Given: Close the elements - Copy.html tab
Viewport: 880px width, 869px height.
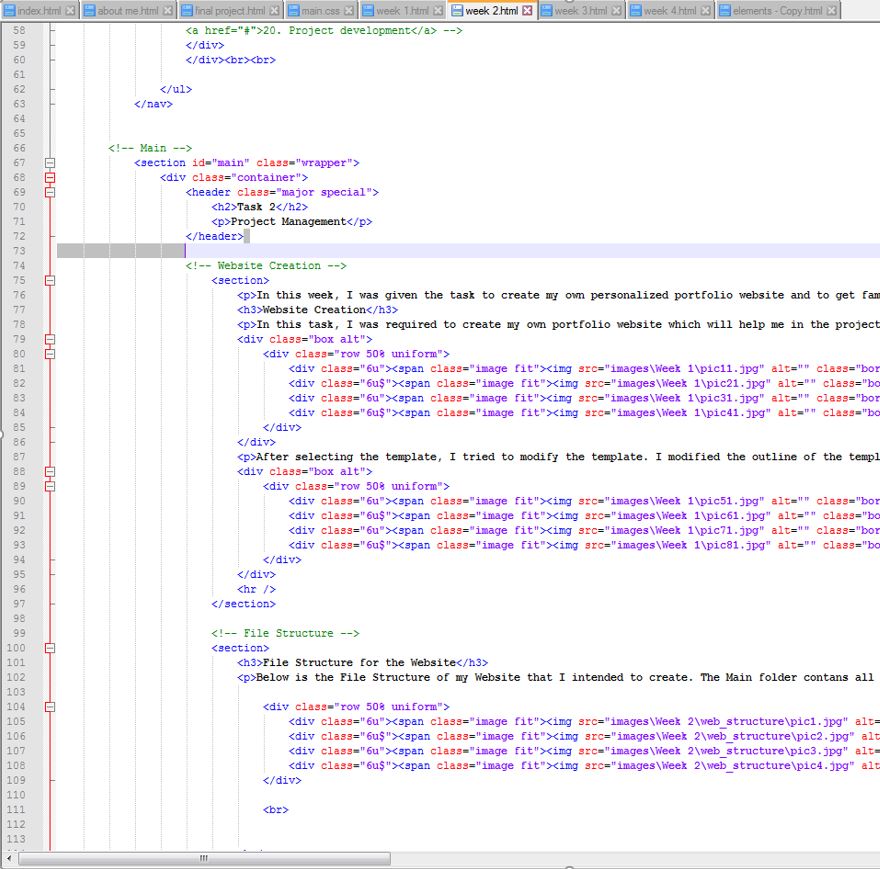Looking at the screenshot, I should pos(832,11).
